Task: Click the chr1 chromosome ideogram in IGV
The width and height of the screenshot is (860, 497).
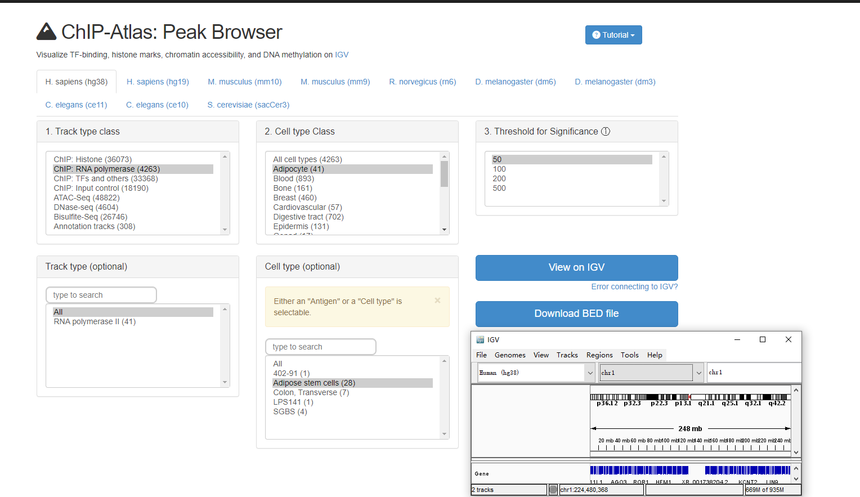Action: click(690, 397)
